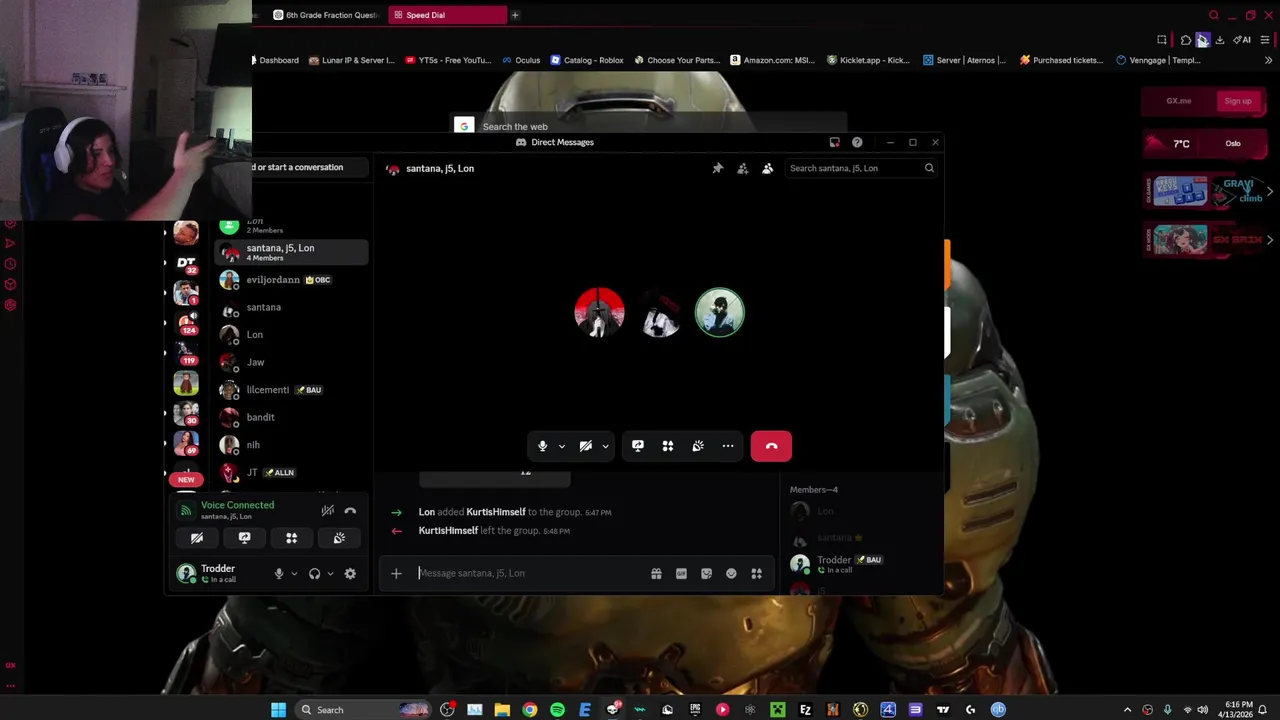Open Windows Start menu

[x=278, y=710]
